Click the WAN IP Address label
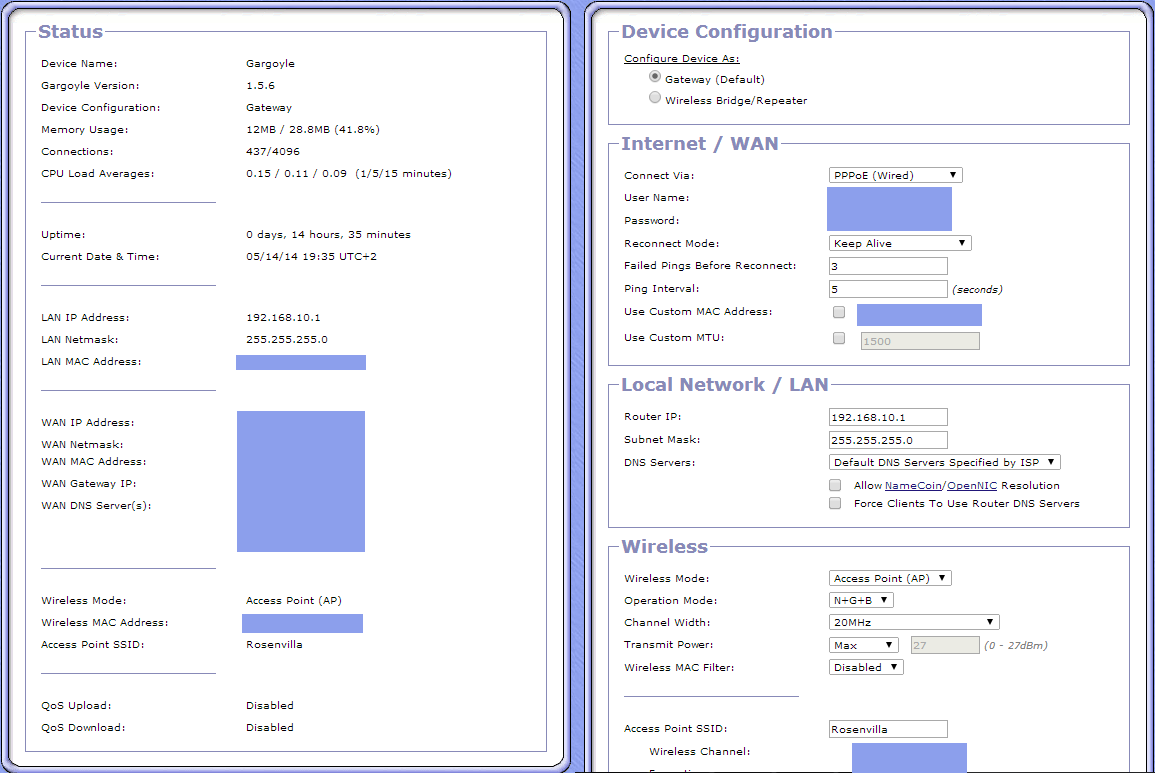This screenshot has width=1155, height=773. click(88, 423)
